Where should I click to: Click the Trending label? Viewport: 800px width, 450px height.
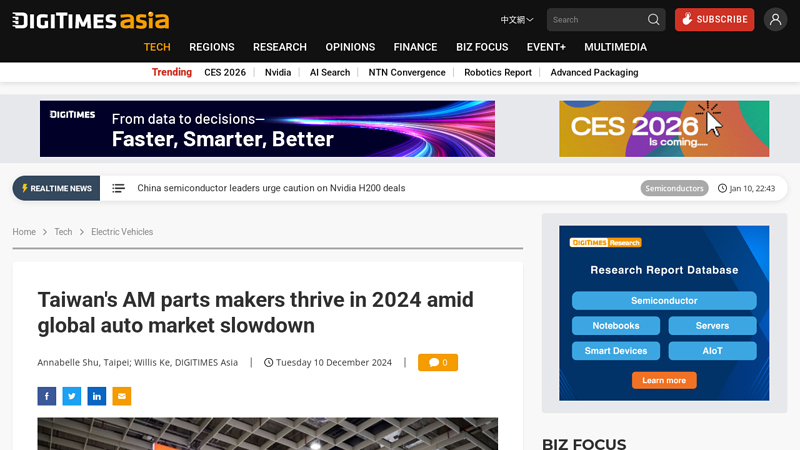pos(171,72)
